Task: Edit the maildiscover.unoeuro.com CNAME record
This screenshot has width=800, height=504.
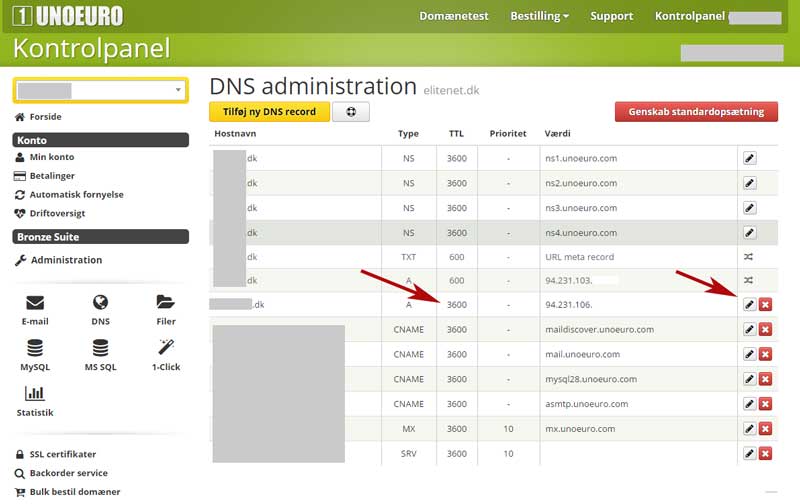Action: click(x=749, y=329)
